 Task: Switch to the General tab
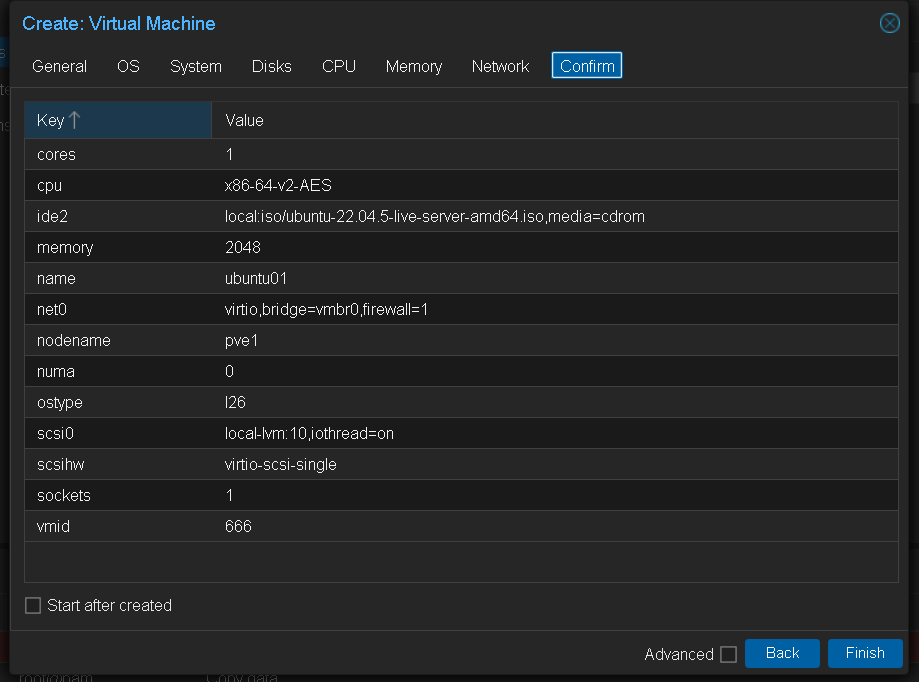59,66
